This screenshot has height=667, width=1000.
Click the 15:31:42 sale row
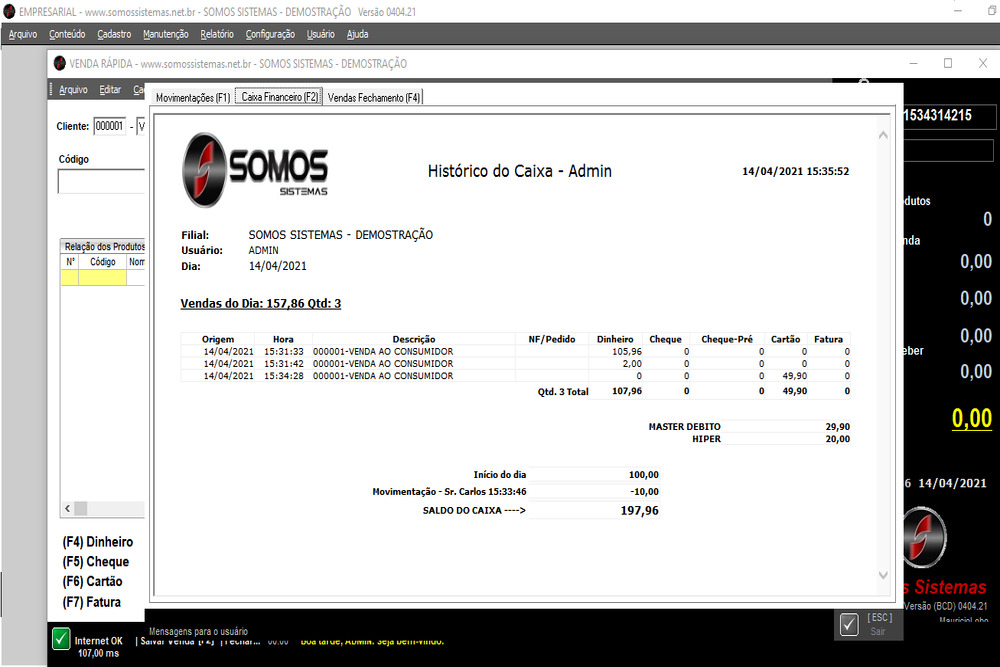click(x=515, y=363)
